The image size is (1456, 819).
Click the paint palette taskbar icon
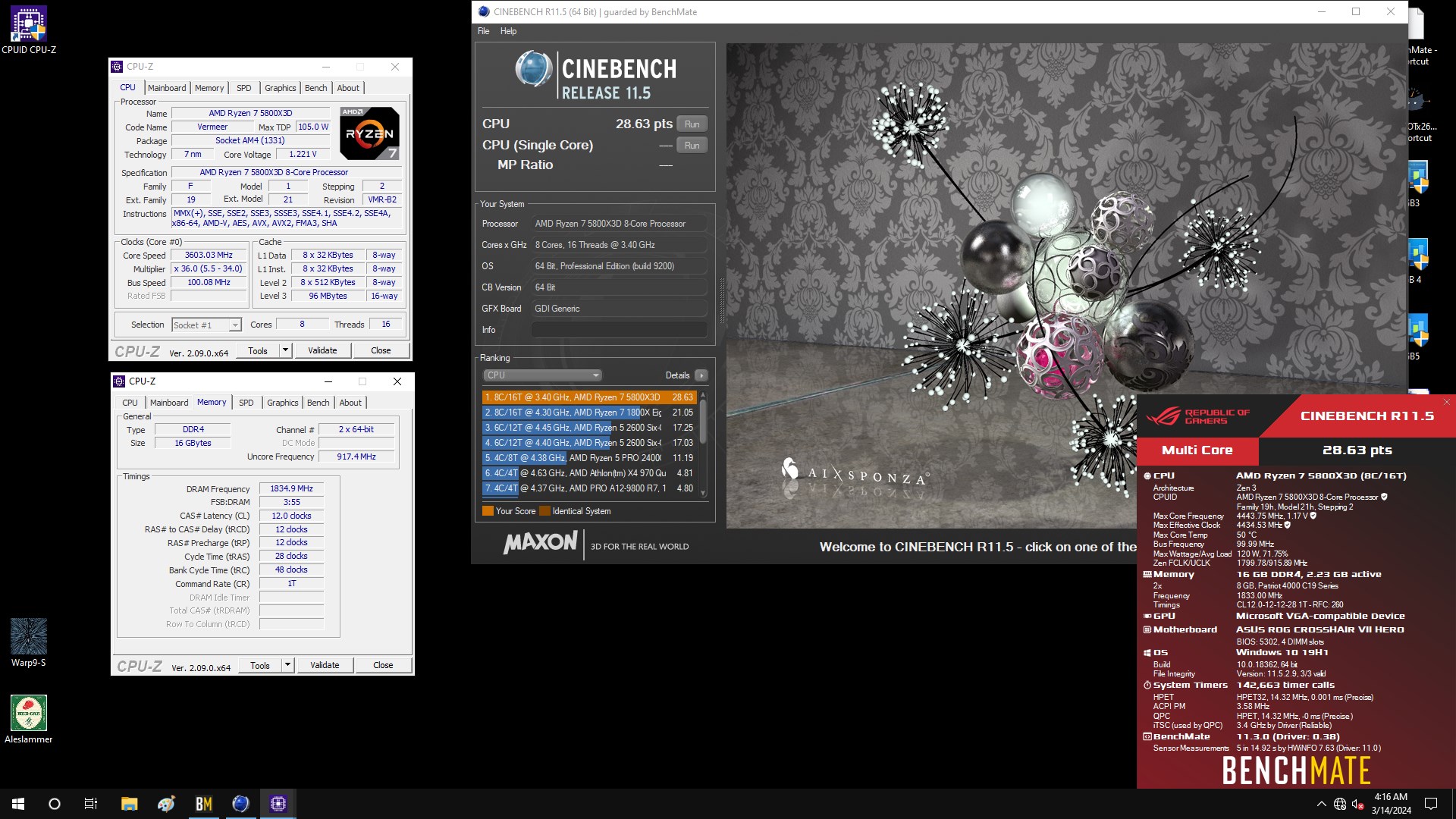(x=166, y=804)
